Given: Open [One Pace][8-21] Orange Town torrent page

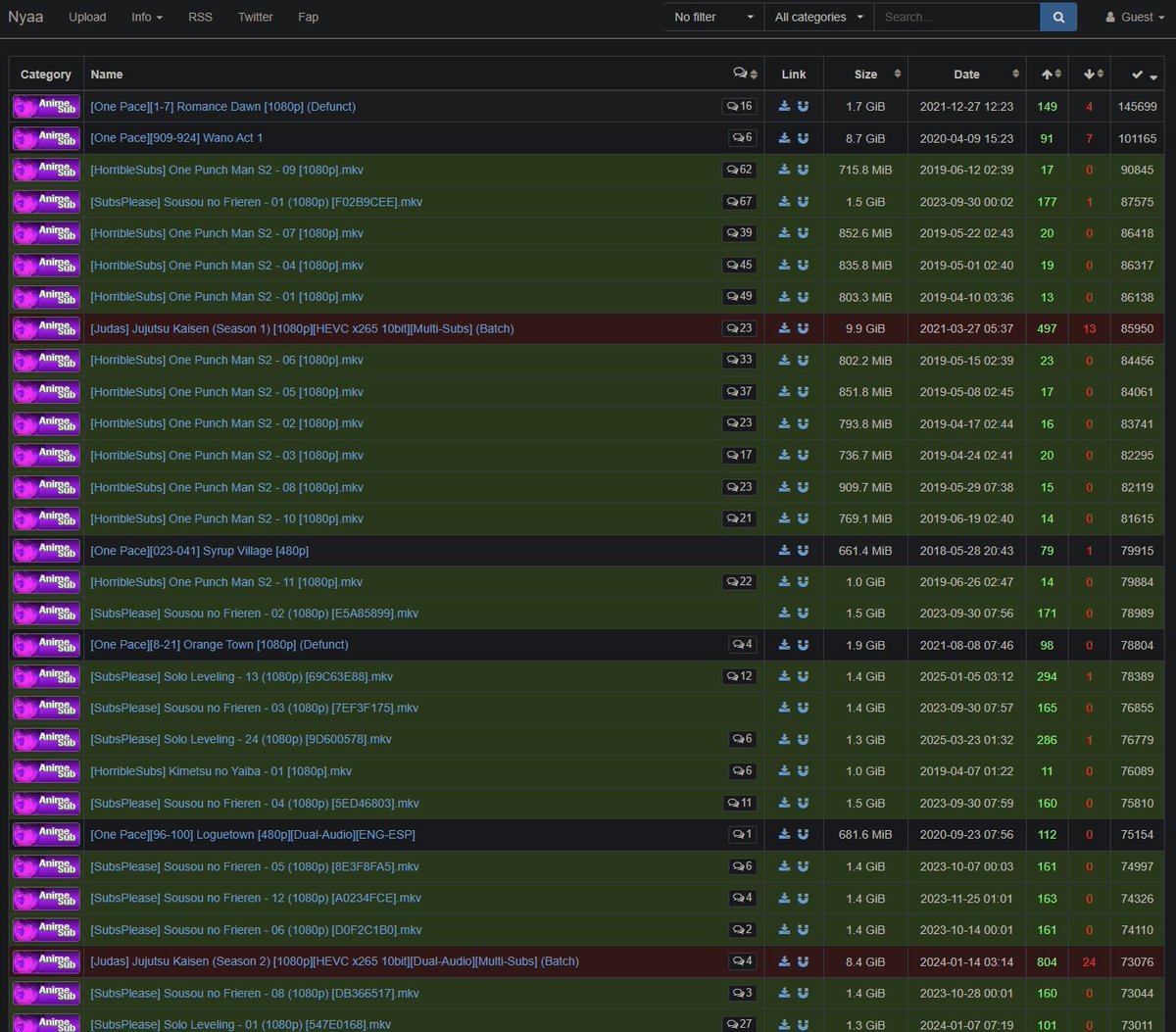Looking at the screenshot, I should [x=219, y=645].
